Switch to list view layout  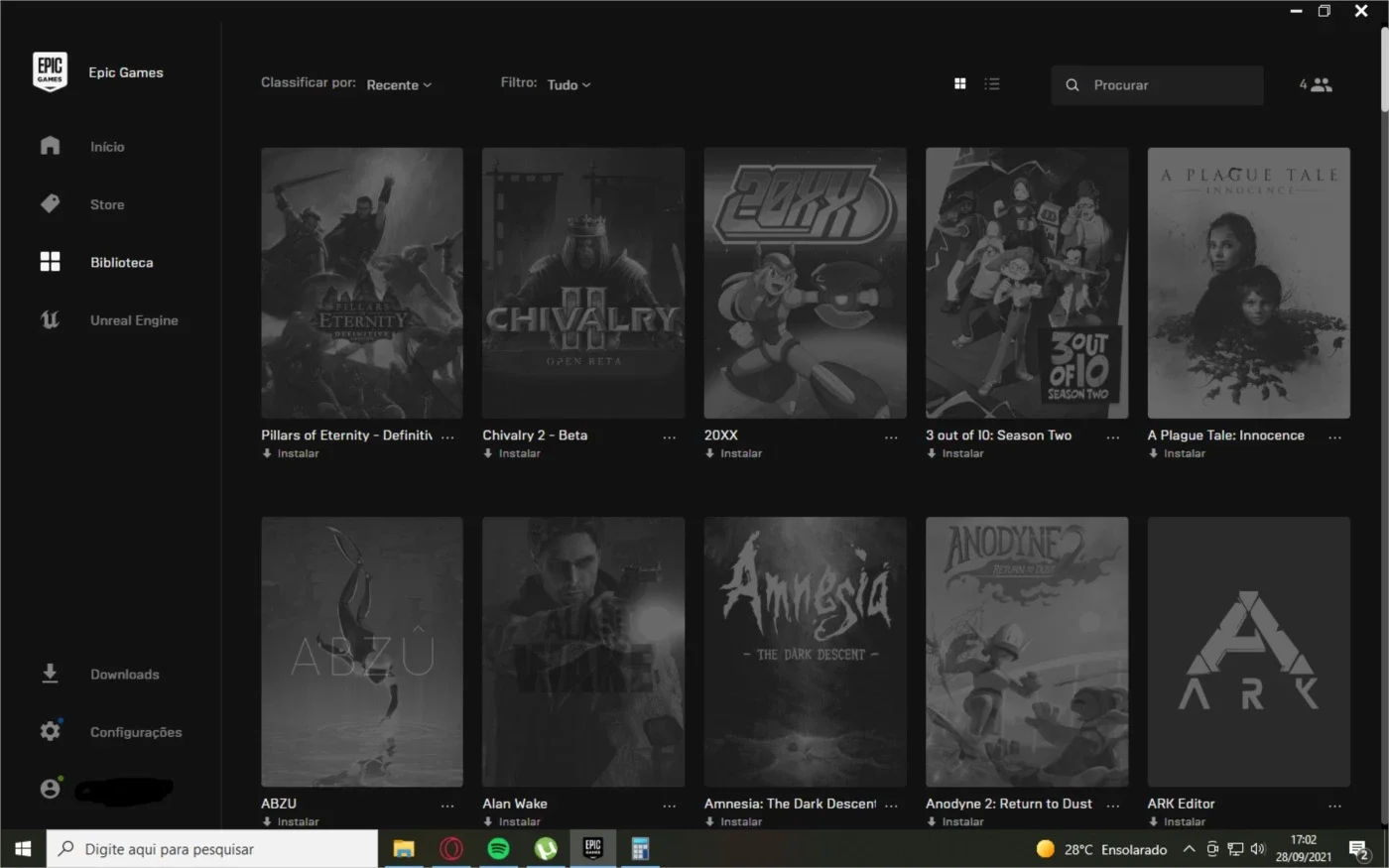(x=992, y=84)
